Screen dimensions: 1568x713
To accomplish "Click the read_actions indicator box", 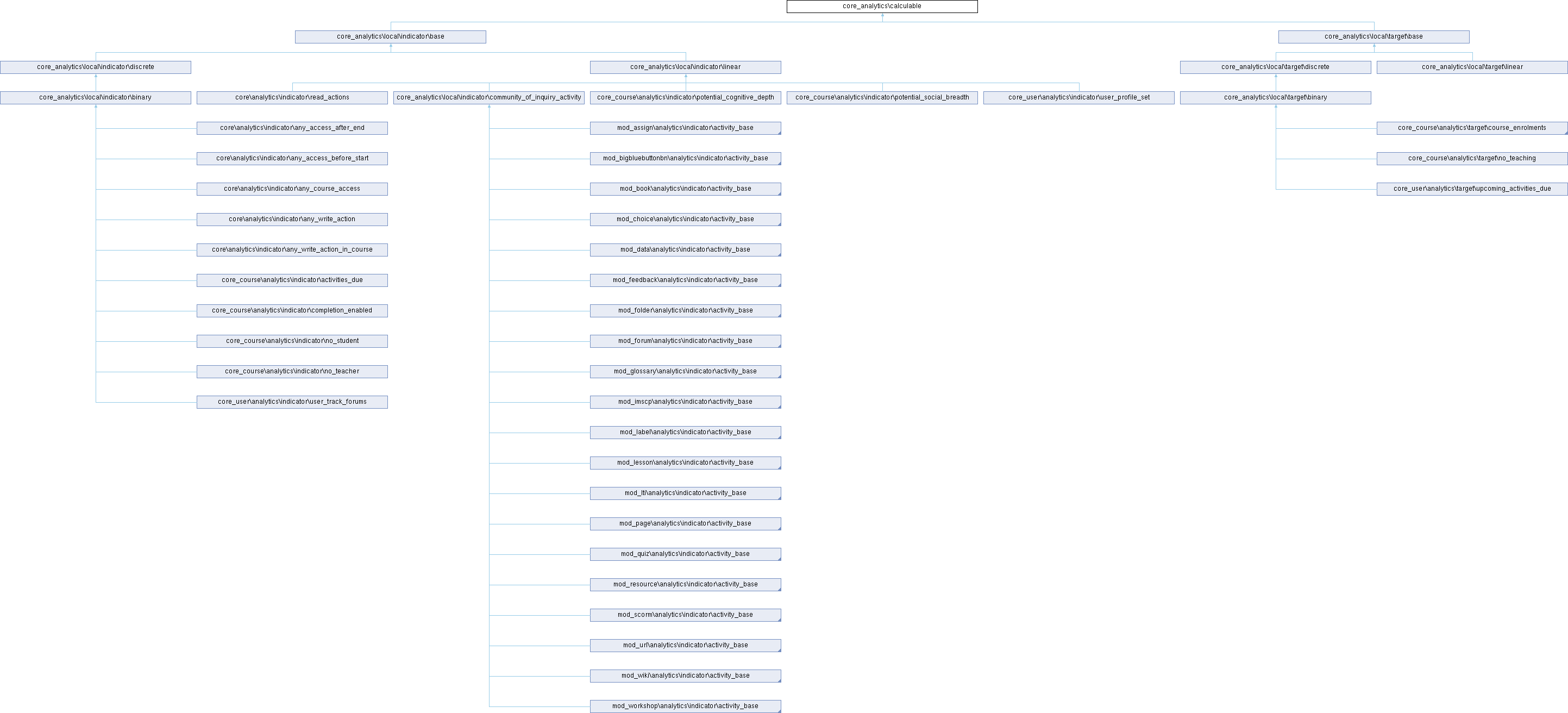I will (x=292, y=97).
